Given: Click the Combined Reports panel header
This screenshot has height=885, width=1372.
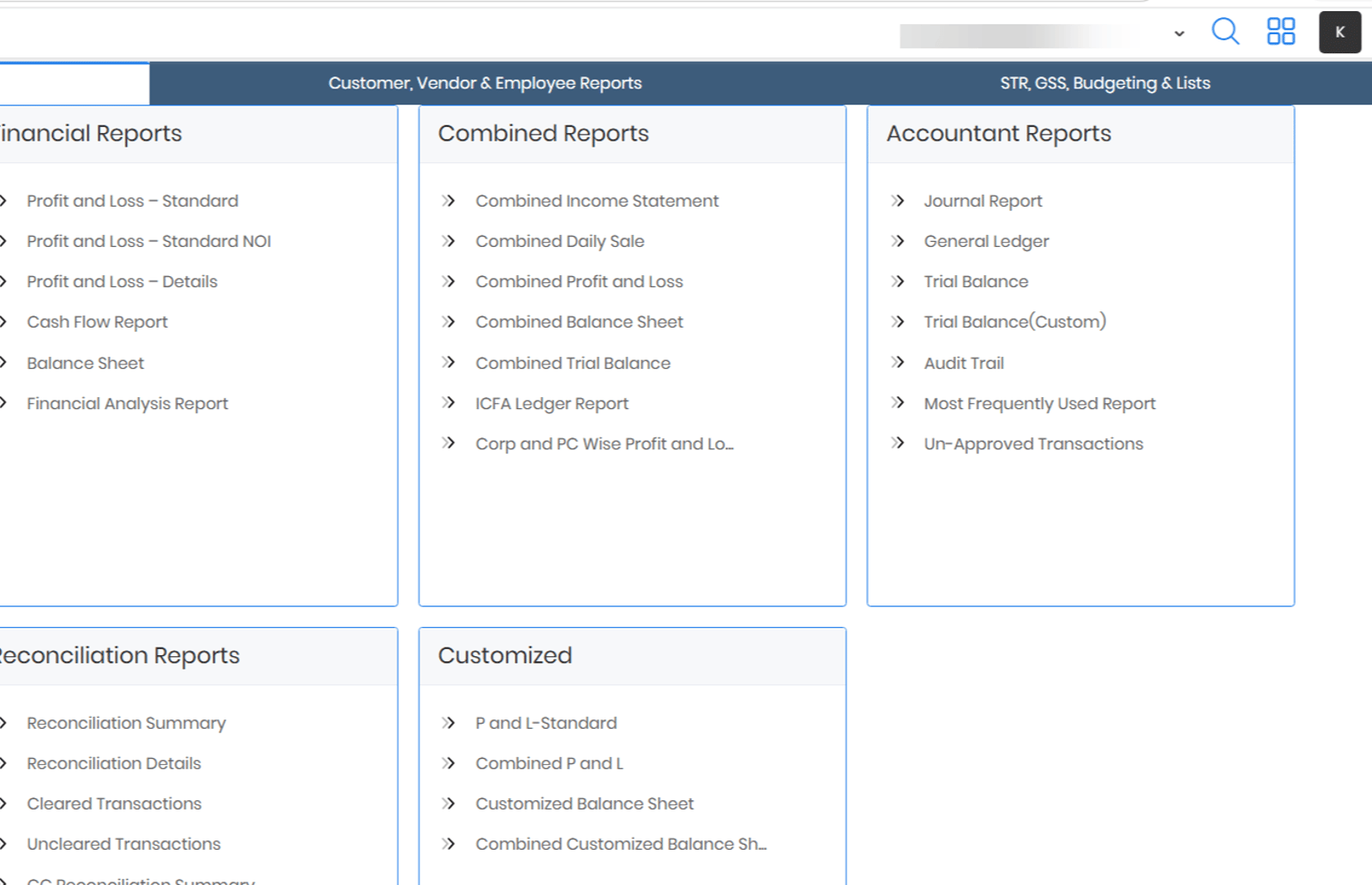Looking at the screenshot, I should 633,134.
